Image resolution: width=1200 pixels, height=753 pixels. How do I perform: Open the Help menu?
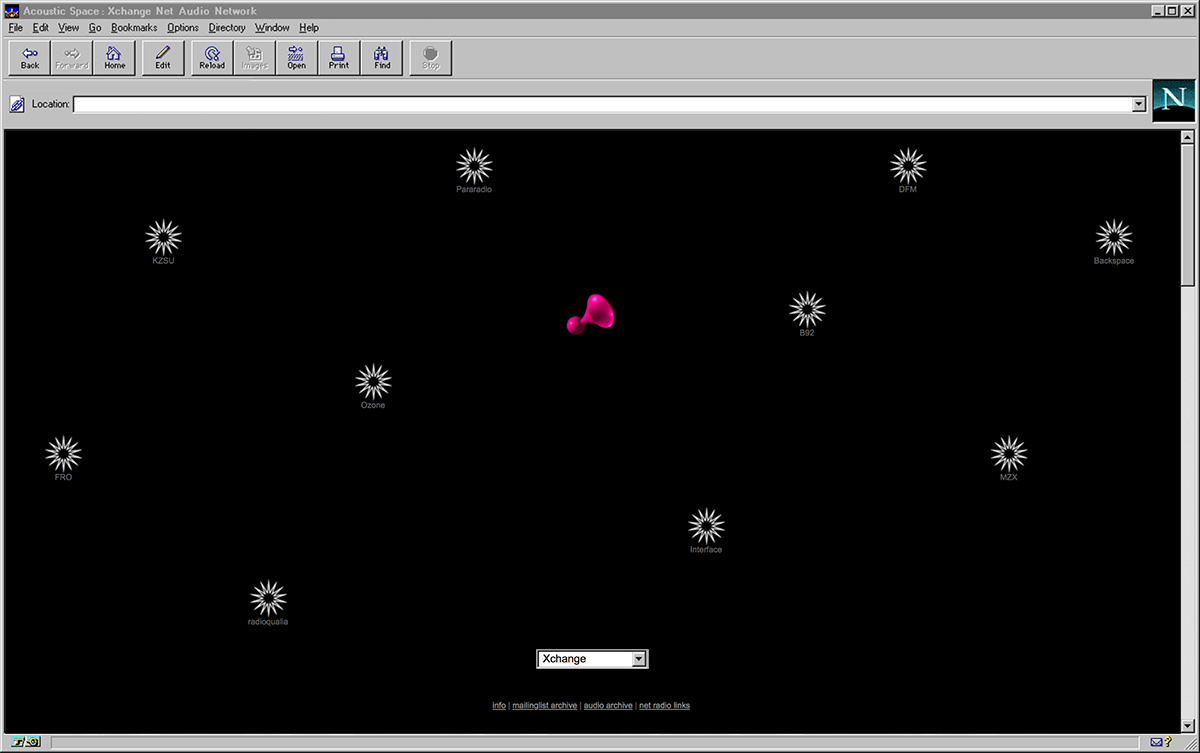point(309,28)
